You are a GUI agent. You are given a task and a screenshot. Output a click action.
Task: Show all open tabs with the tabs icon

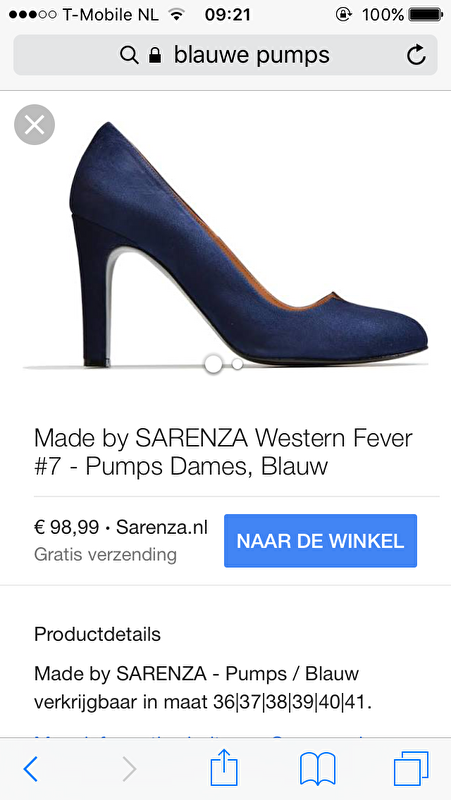point(411,768)
